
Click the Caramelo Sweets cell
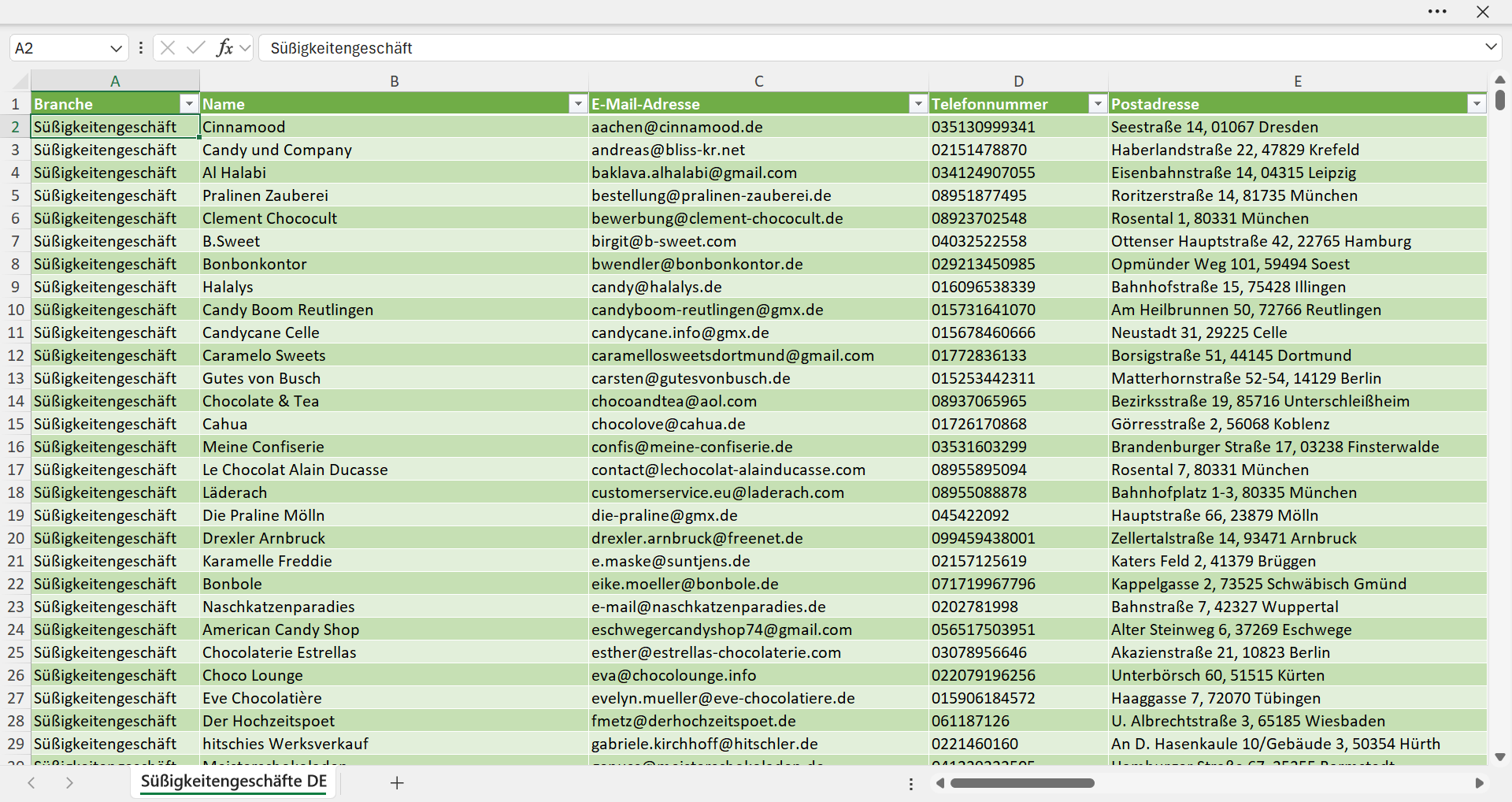[x=394, y=355]
